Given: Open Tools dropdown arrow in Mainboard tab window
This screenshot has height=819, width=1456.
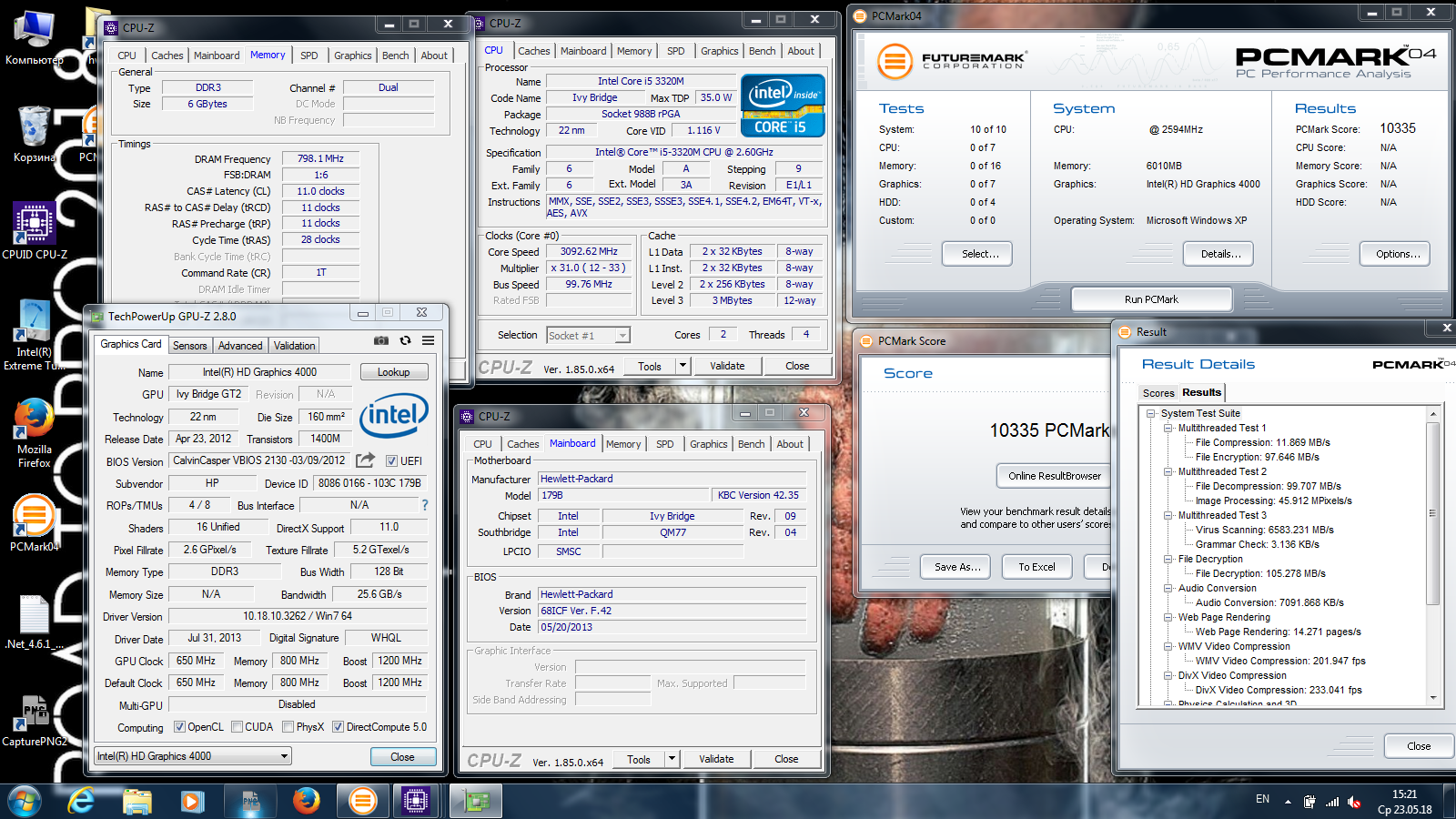Looking at the screenshot, I should coord(672,759).
